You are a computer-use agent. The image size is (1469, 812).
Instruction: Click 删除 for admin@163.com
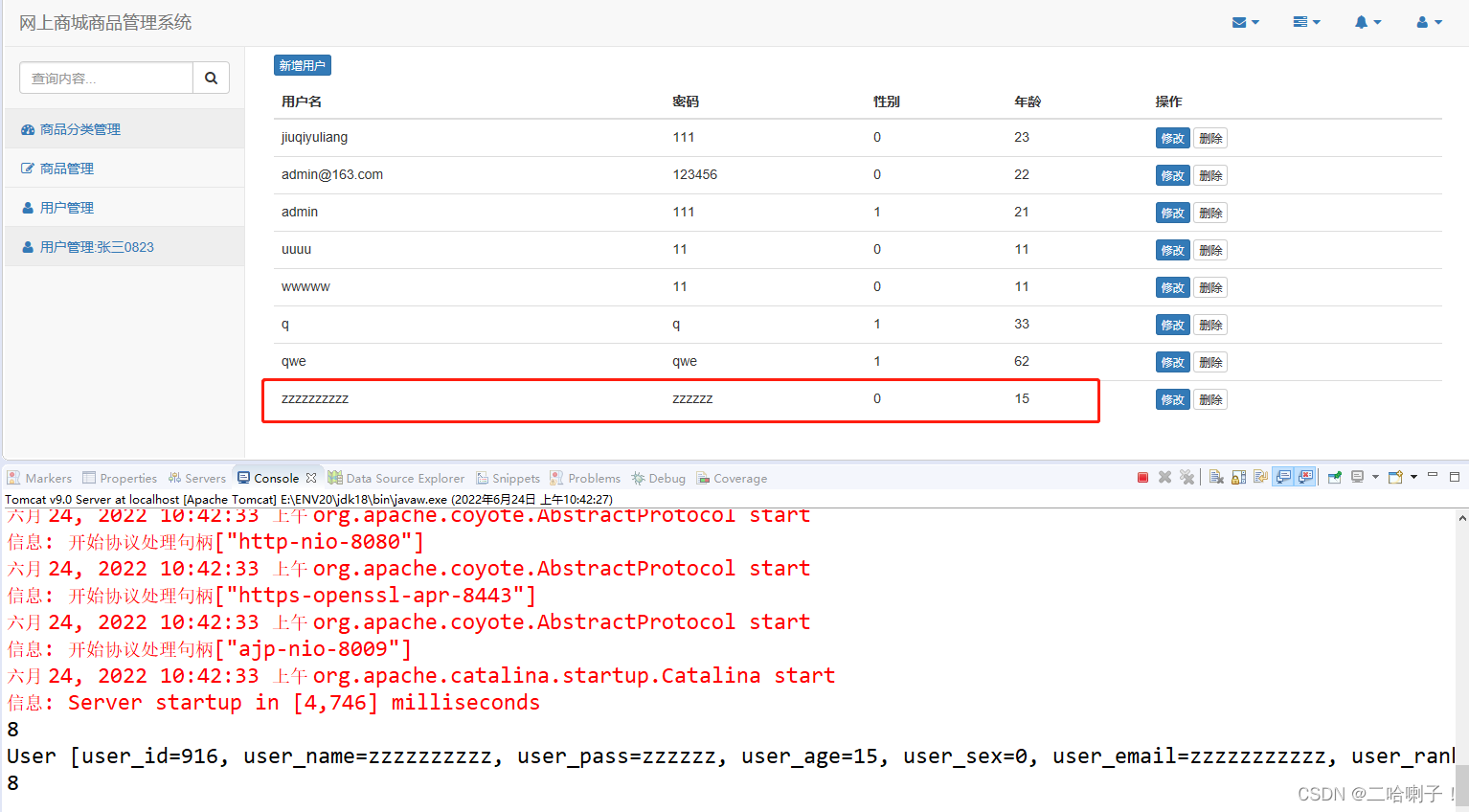pyautogui.click(x=1210, y=175)
